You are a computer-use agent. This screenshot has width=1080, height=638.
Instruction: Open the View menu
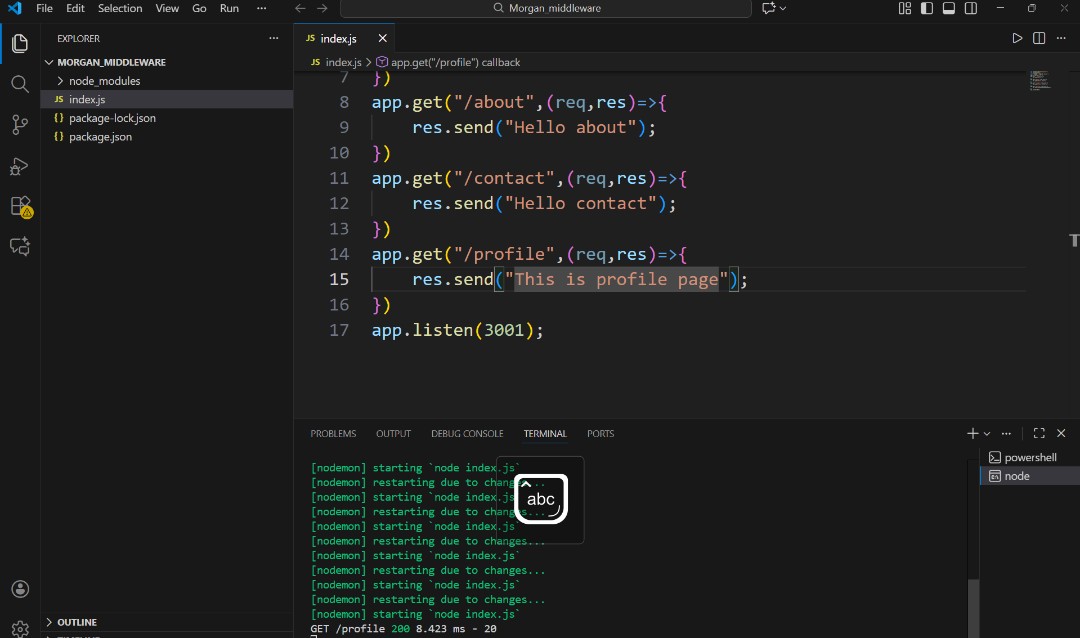tap(167, 8)
